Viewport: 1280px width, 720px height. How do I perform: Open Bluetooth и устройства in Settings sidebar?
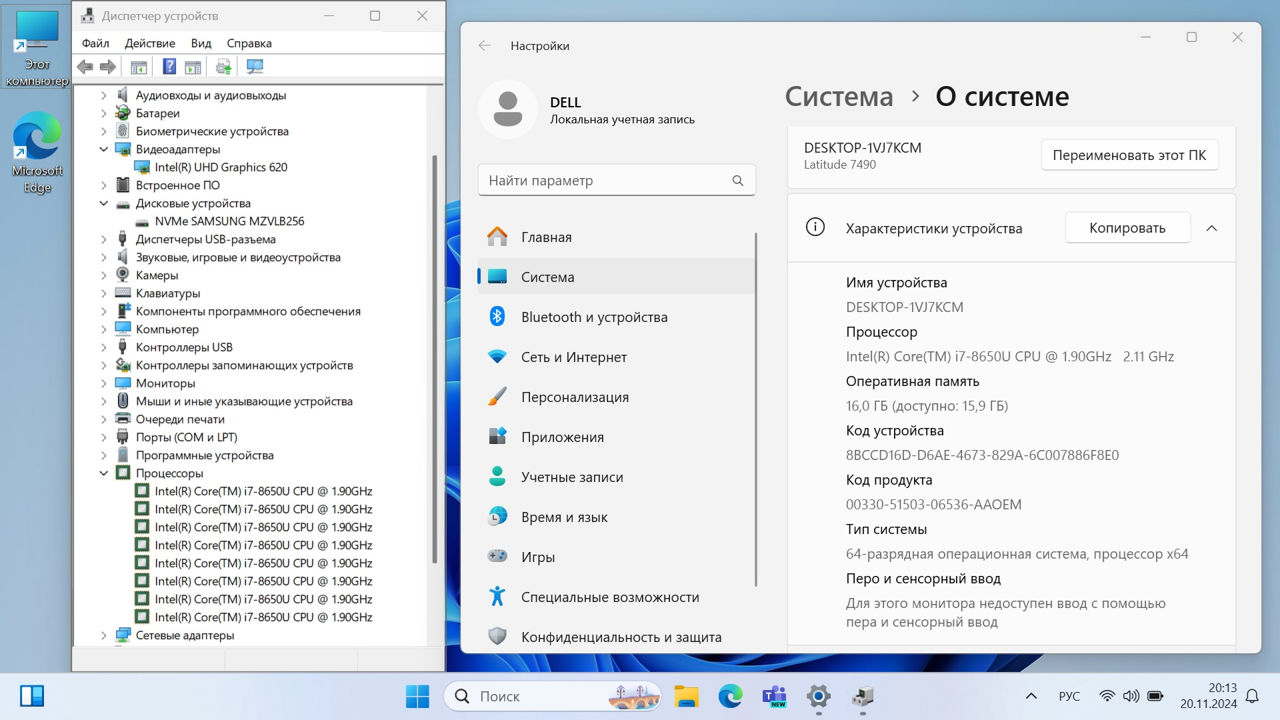[x=616, y=317]
